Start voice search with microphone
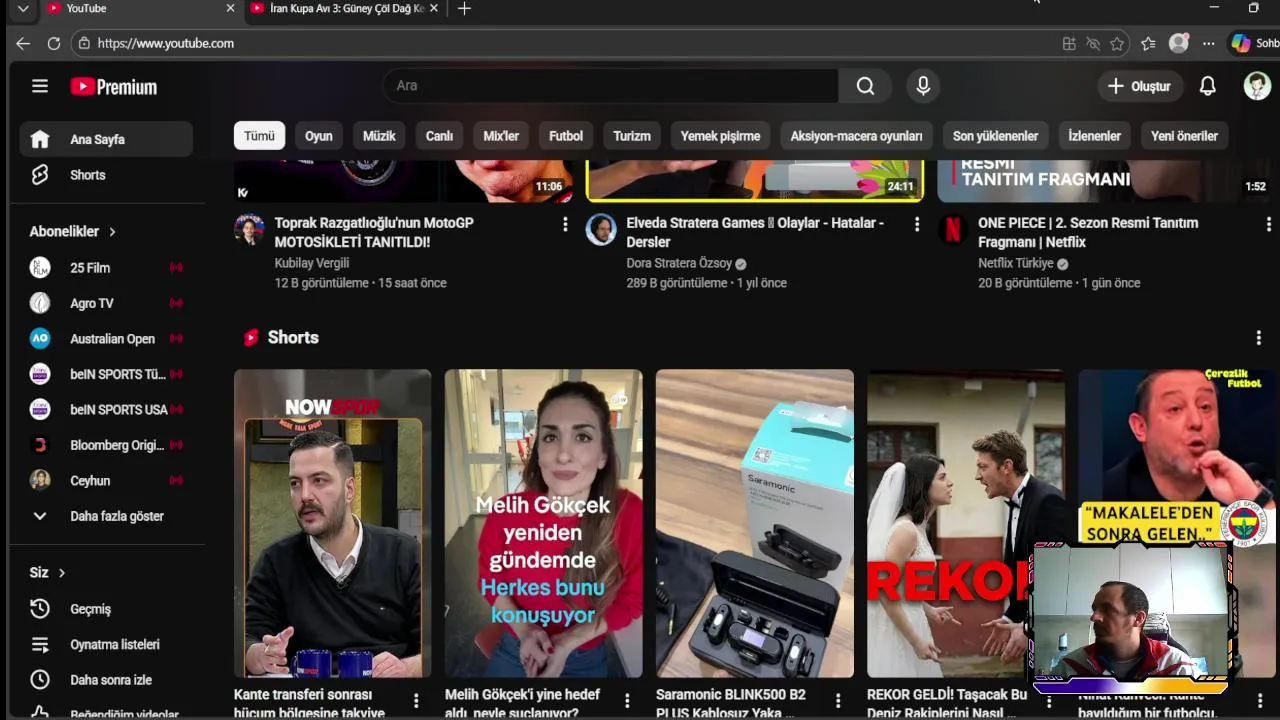The image size is (1280, 720). [923, 86]
